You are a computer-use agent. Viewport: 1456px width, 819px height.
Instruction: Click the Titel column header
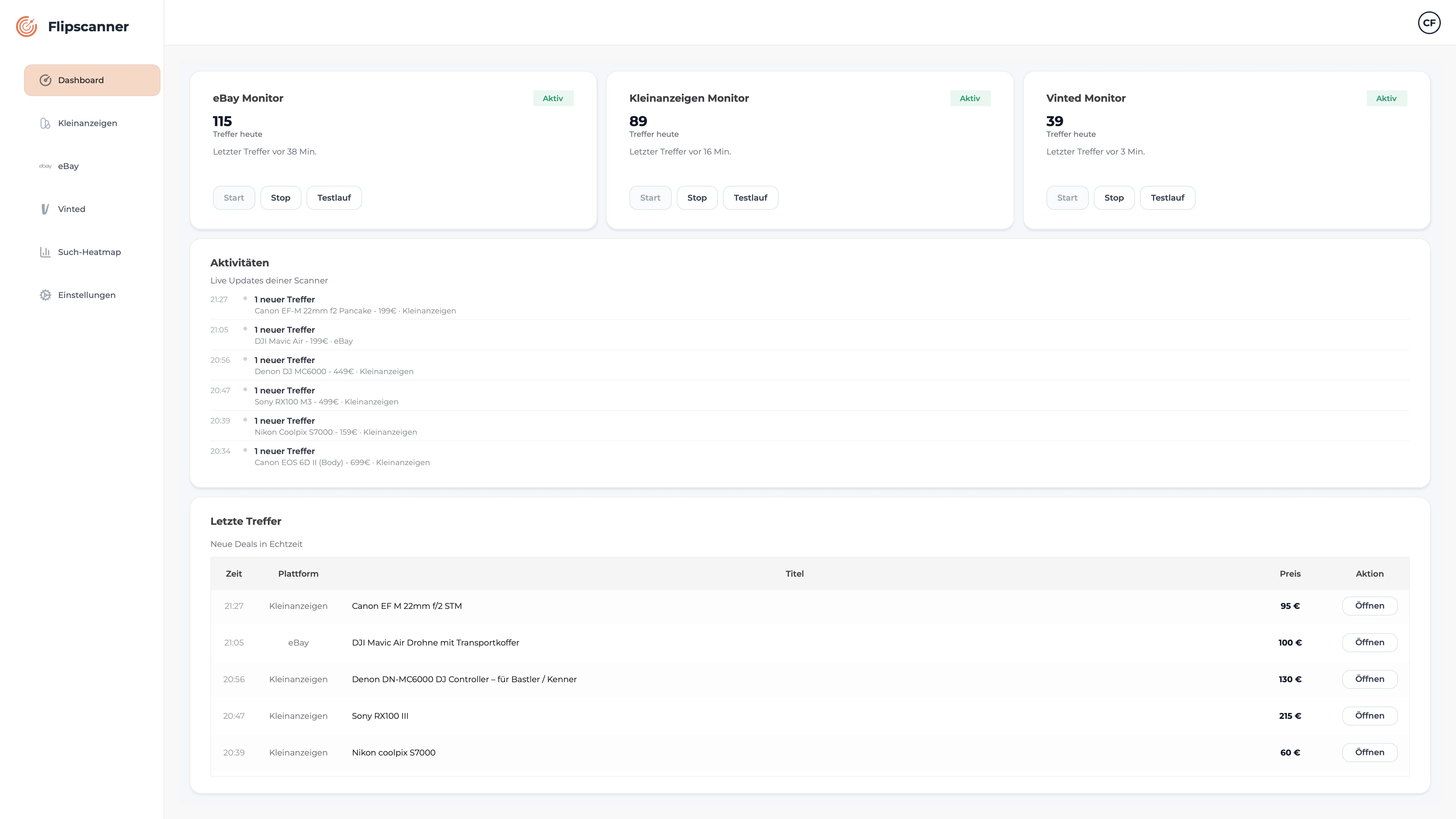[794, 574]
